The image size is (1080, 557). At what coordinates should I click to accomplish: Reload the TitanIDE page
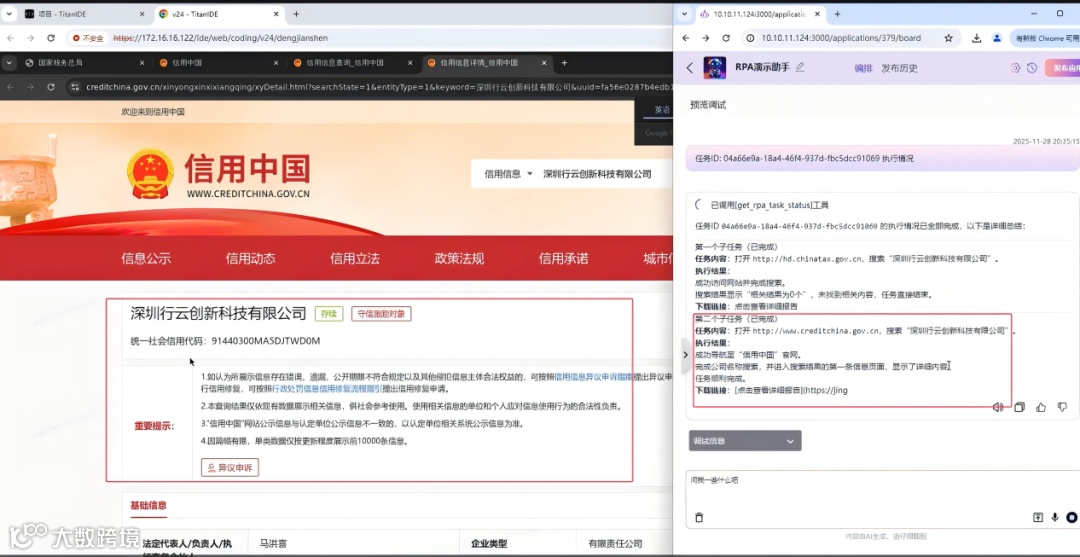tap(50, 38)
